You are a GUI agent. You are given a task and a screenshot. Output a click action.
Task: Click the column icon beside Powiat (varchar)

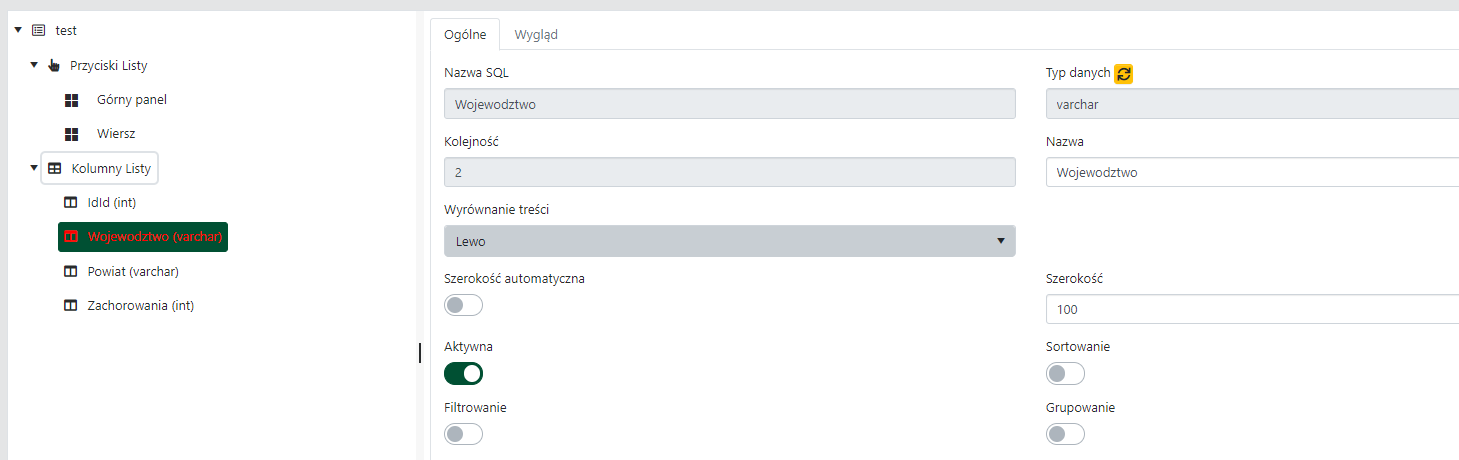coord(71,271)
